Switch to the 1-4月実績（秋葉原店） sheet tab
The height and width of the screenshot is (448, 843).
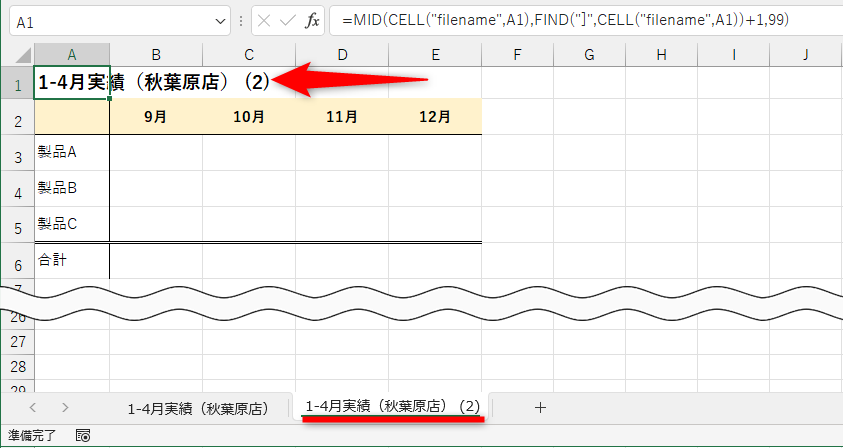coord(198,408)
